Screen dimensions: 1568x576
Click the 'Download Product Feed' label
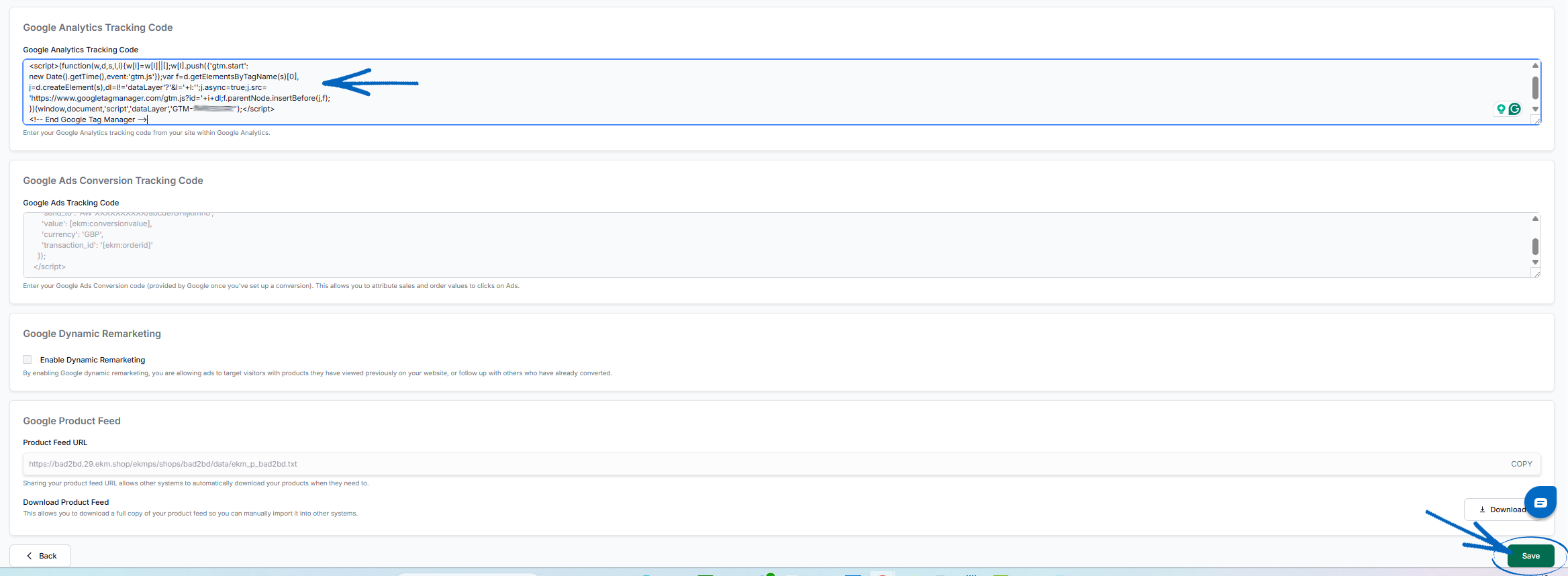[66, 502]
